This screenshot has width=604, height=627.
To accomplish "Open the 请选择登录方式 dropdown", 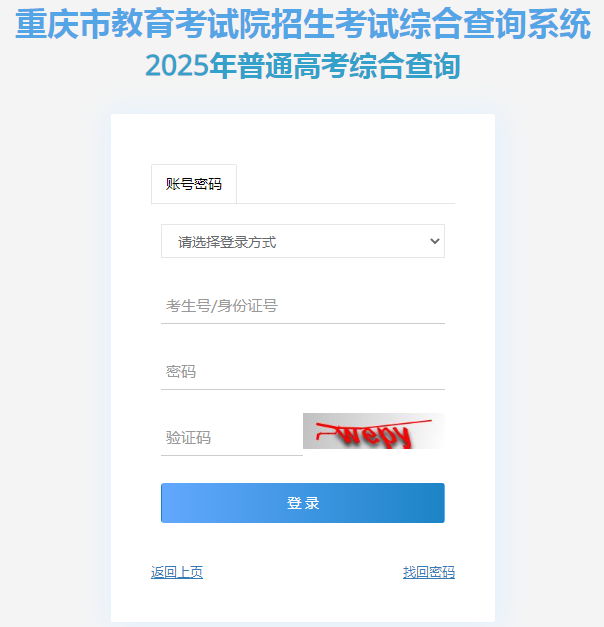I will pyautogui.click(x=303, y=241).
